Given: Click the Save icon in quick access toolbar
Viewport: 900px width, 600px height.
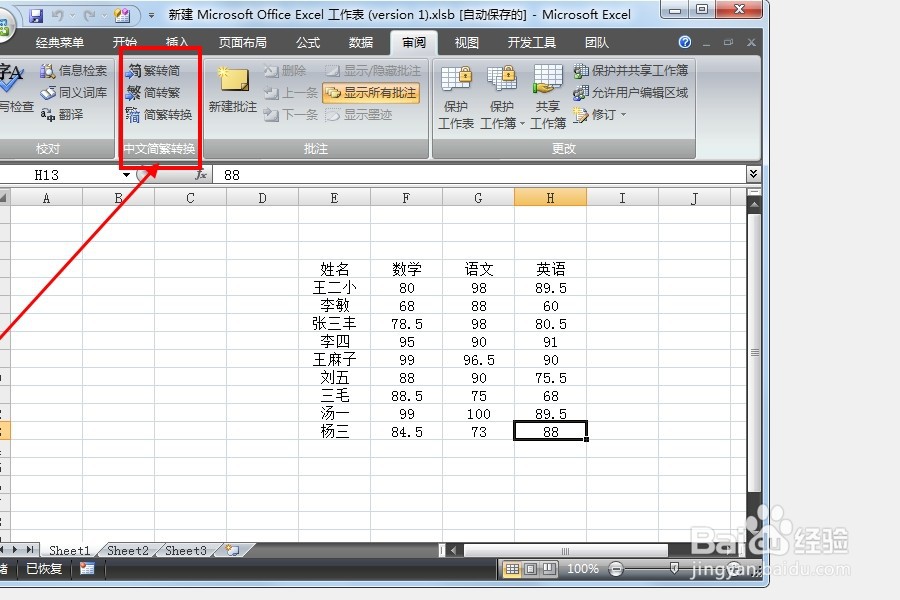Looking at the screenshot, I should click(36, 16).
